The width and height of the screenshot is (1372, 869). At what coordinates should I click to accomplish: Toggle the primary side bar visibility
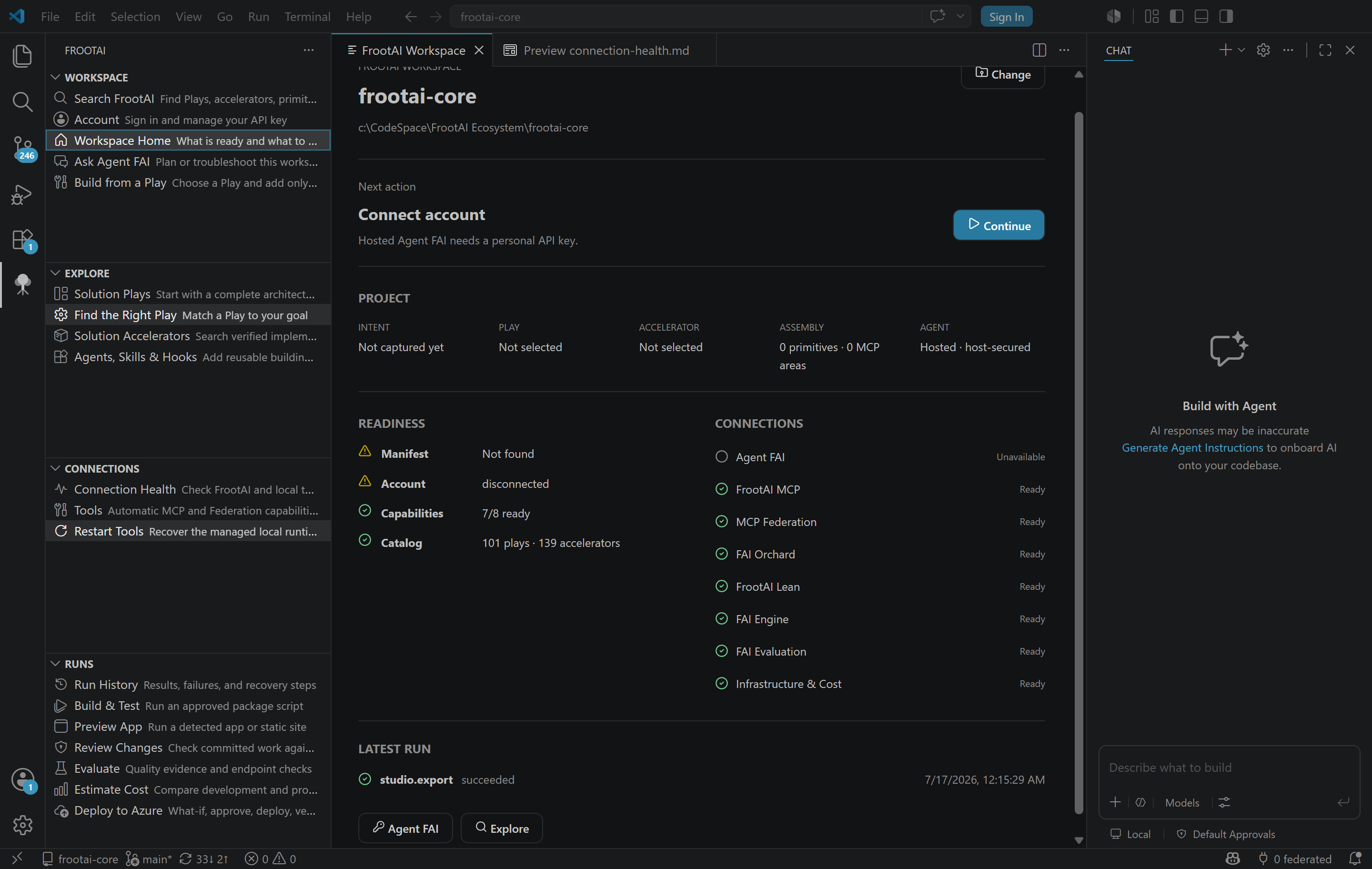pos(1176,17)
